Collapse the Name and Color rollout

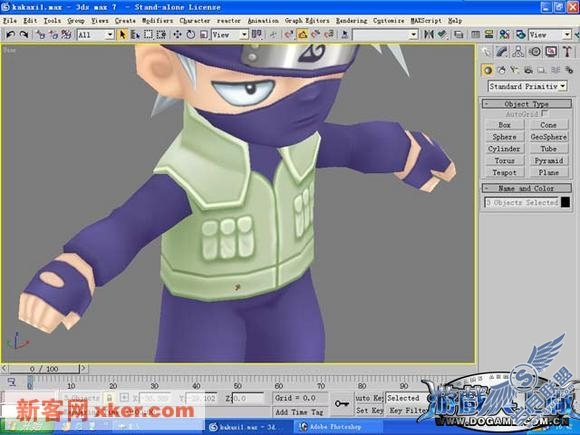click(x=527, y=188)
